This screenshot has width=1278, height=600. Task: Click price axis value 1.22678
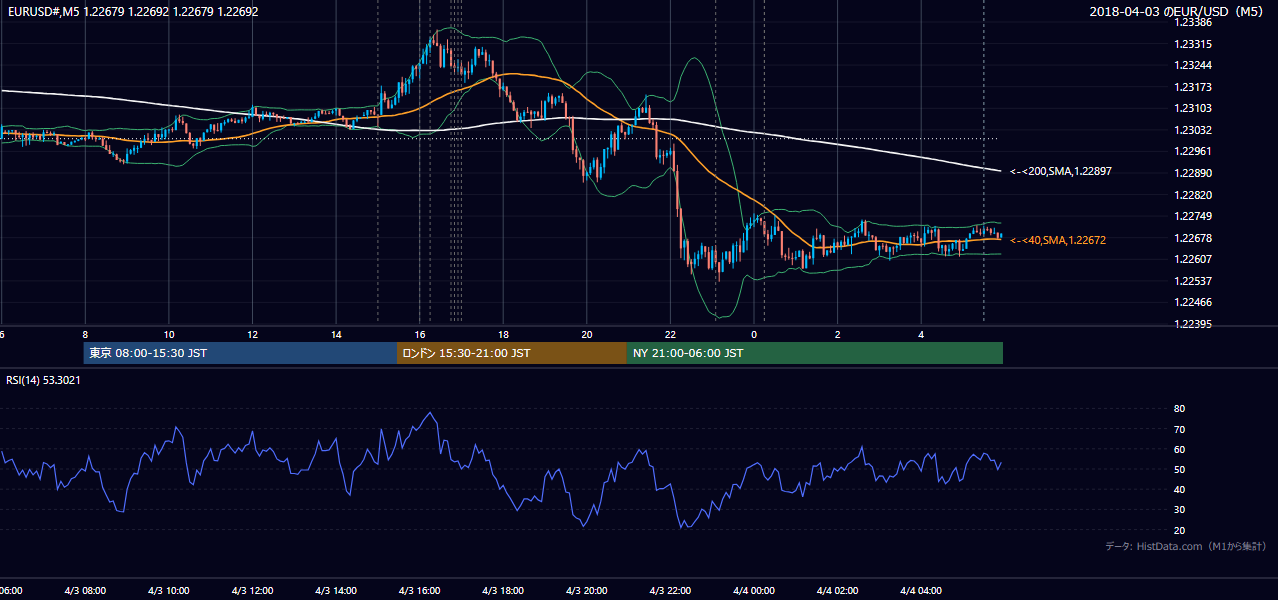click(x=1194, y=238)
